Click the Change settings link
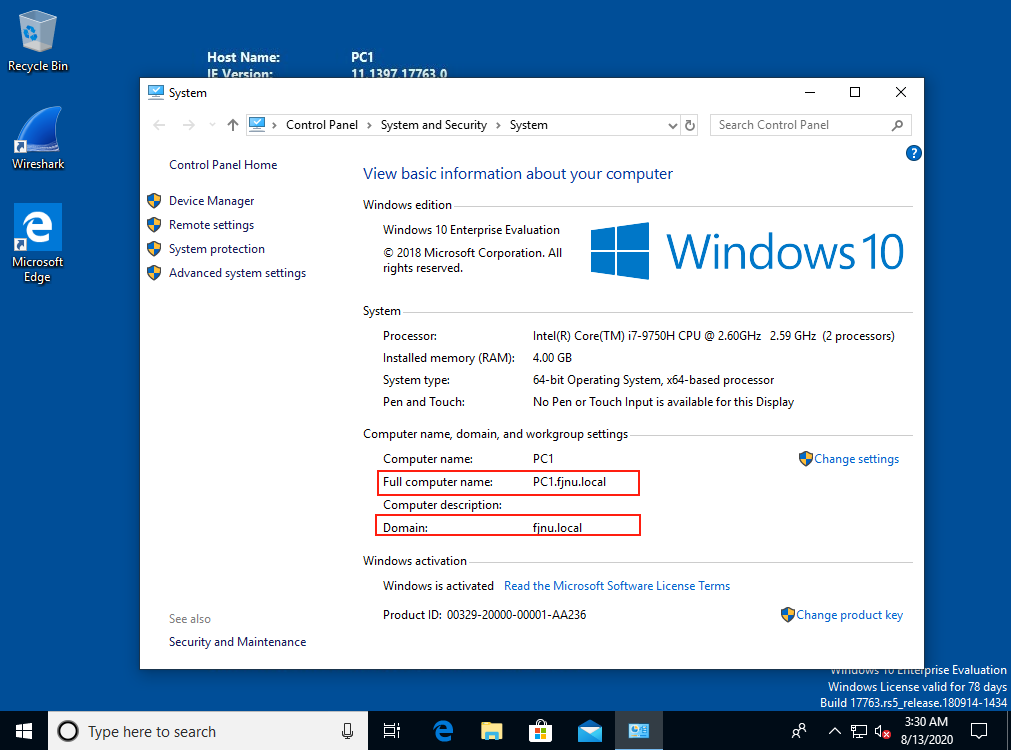1011x750 pixels. (856, 459)
